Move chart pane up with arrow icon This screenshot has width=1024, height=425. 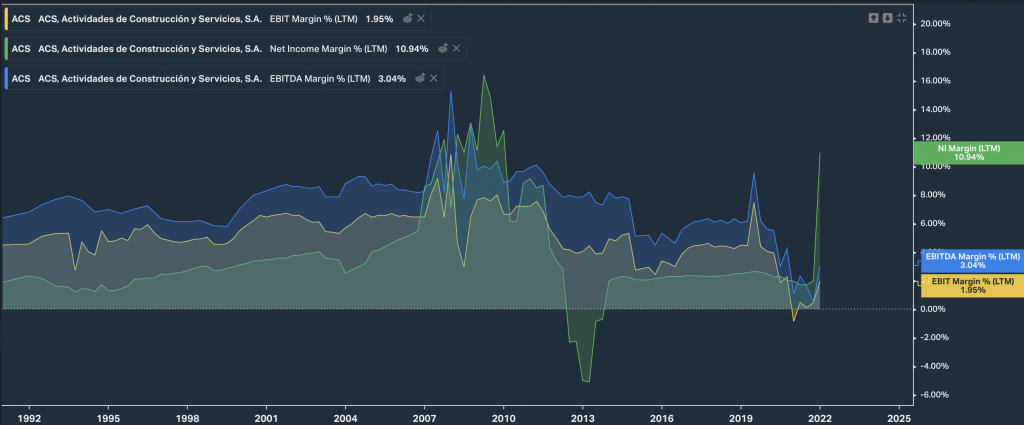click(873, 18)
